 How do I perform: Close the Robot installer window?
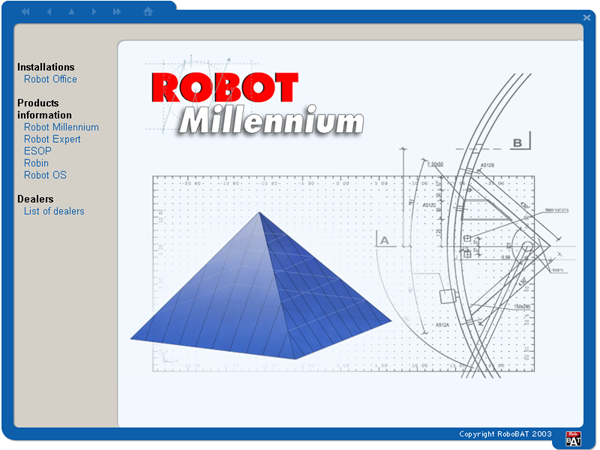(587, 18)
